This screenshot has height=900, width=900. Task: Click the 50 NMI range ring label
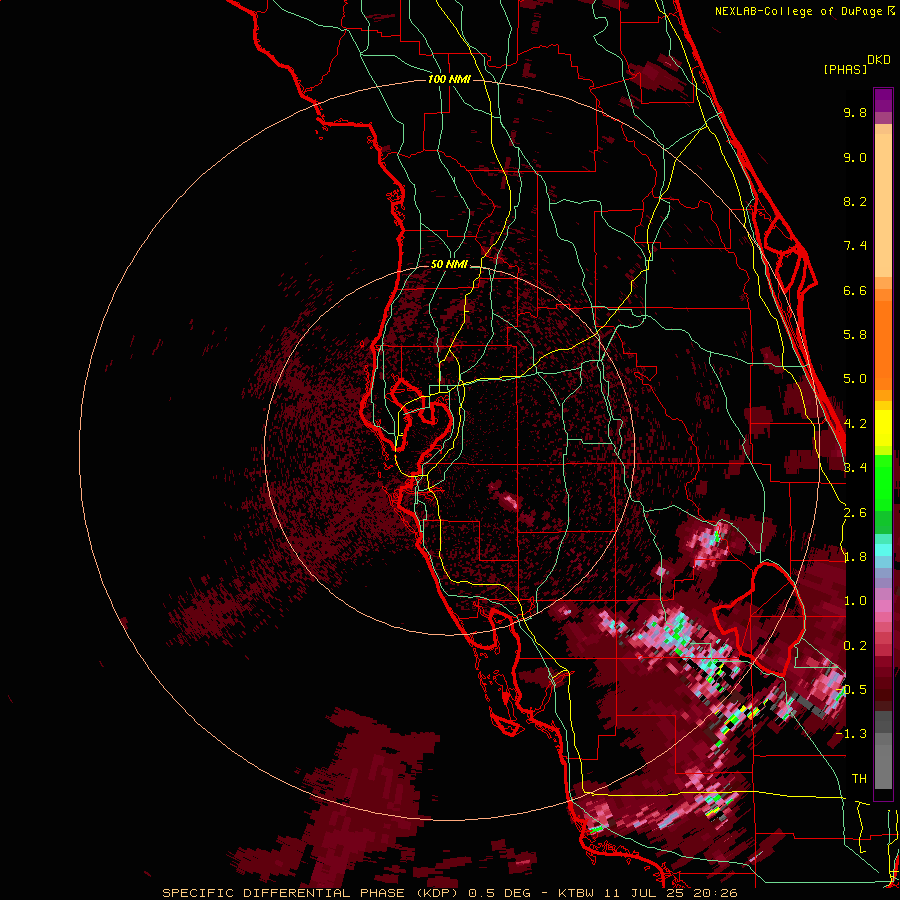pyautogui.click(x=449, y=265)
